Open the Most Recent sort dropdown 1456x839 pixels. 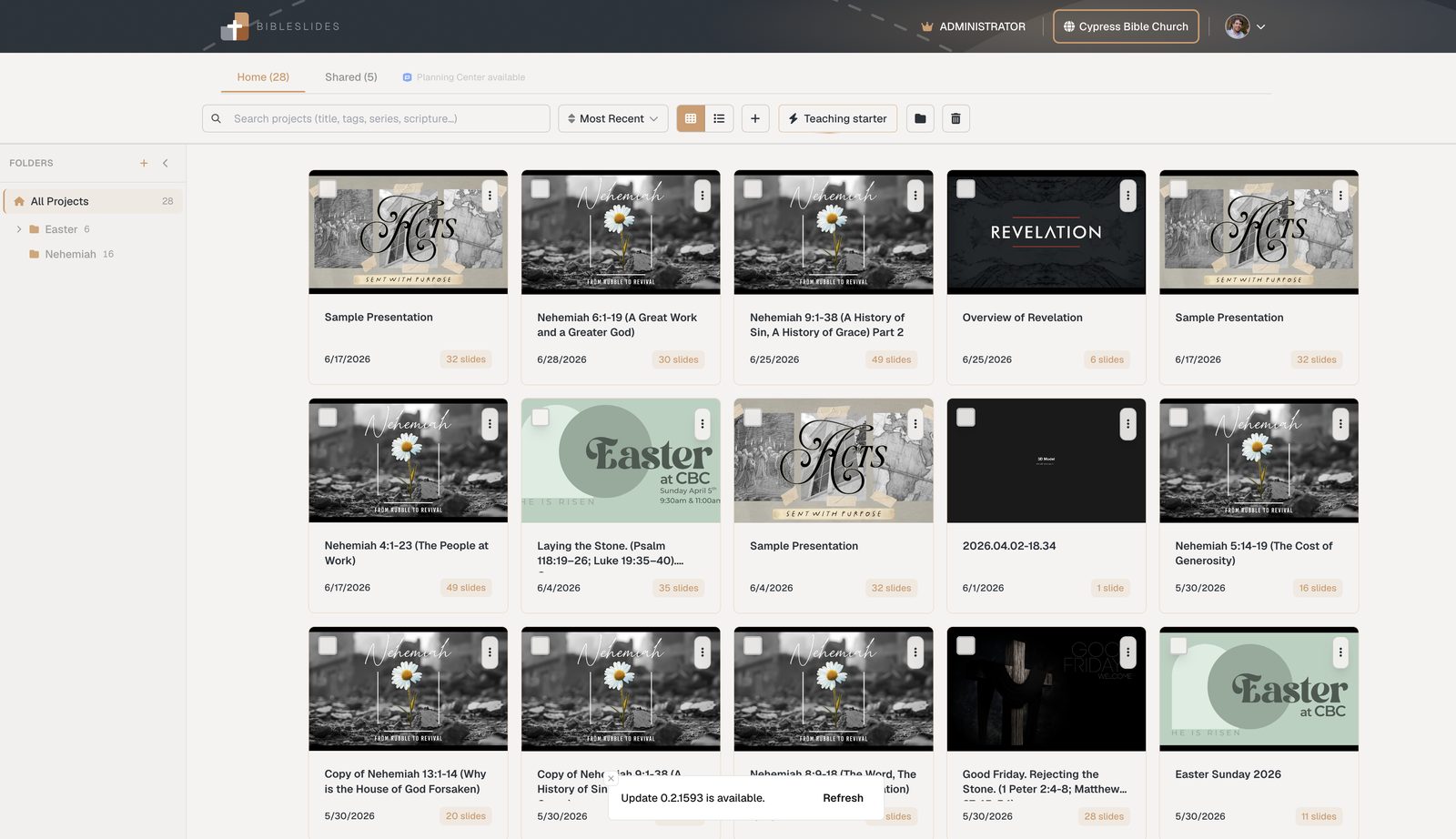pyautogui.click(x=613, y=118)
